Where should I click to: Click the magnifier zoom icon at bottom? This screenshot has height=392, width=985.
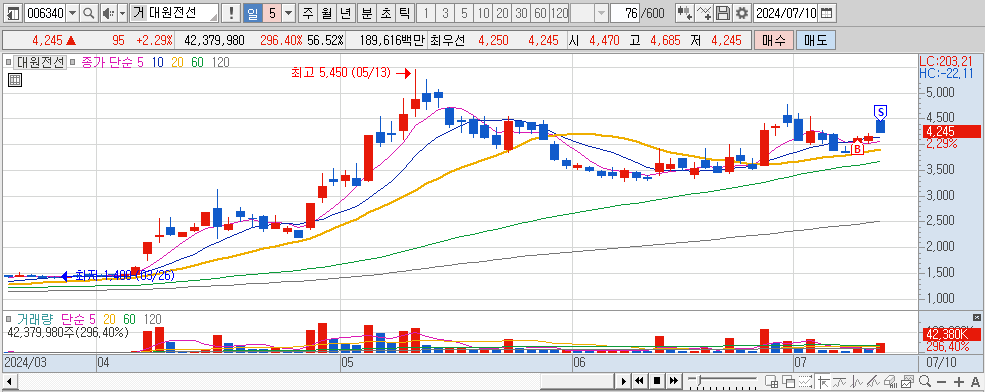(925, 381)
